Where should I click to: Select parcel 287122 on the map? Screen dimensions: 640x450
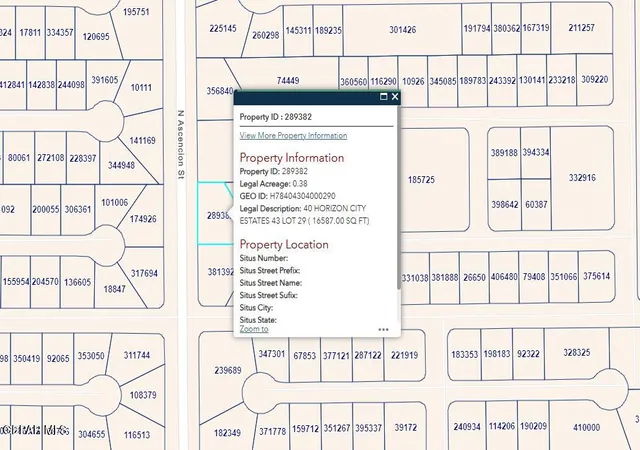click(x=368, y=355)
